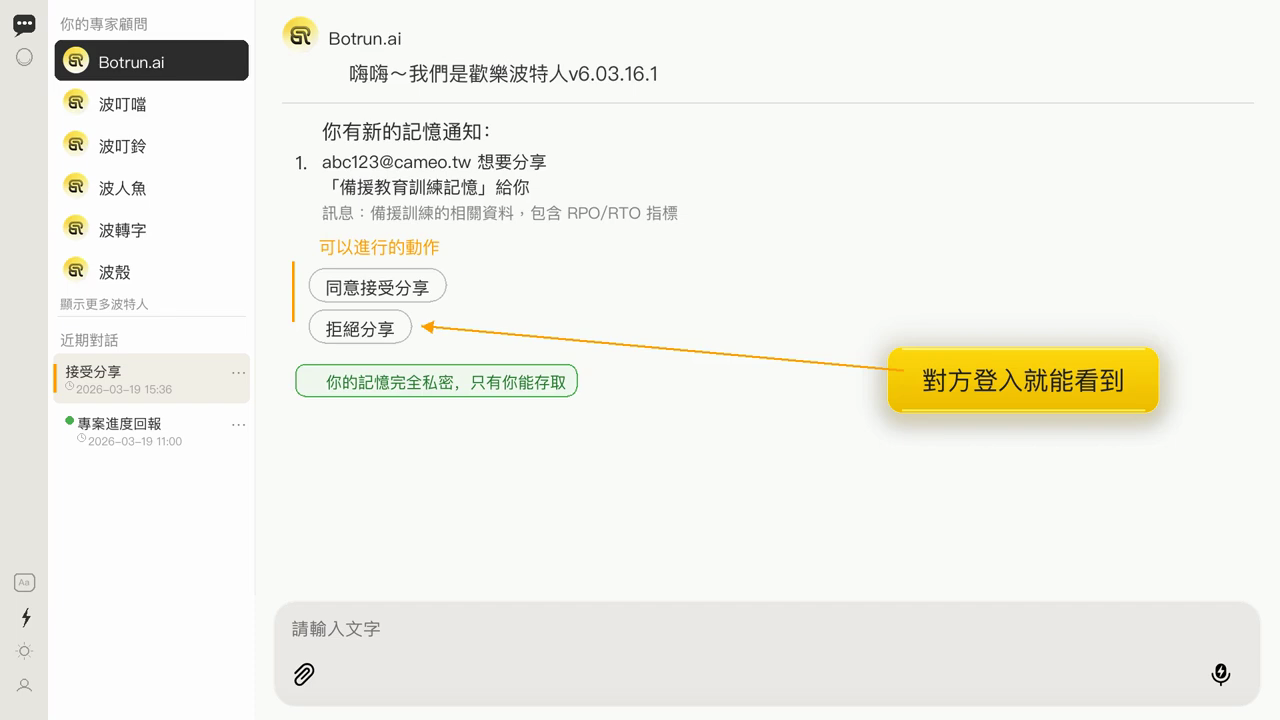The height and width of the screenshot is (720, 1280).
Task: Select the 波叮鈴 expert
Action: point(151,145)
